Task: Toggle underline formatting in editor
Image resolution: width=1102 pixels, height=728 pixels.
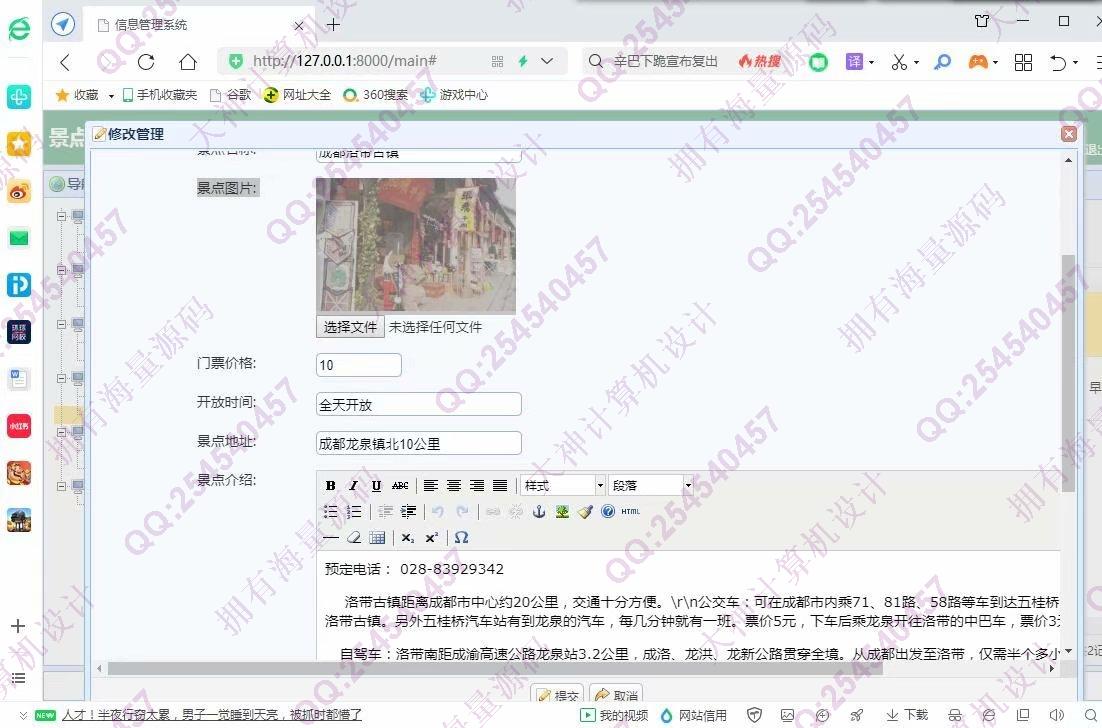Action: pos(377,486)
